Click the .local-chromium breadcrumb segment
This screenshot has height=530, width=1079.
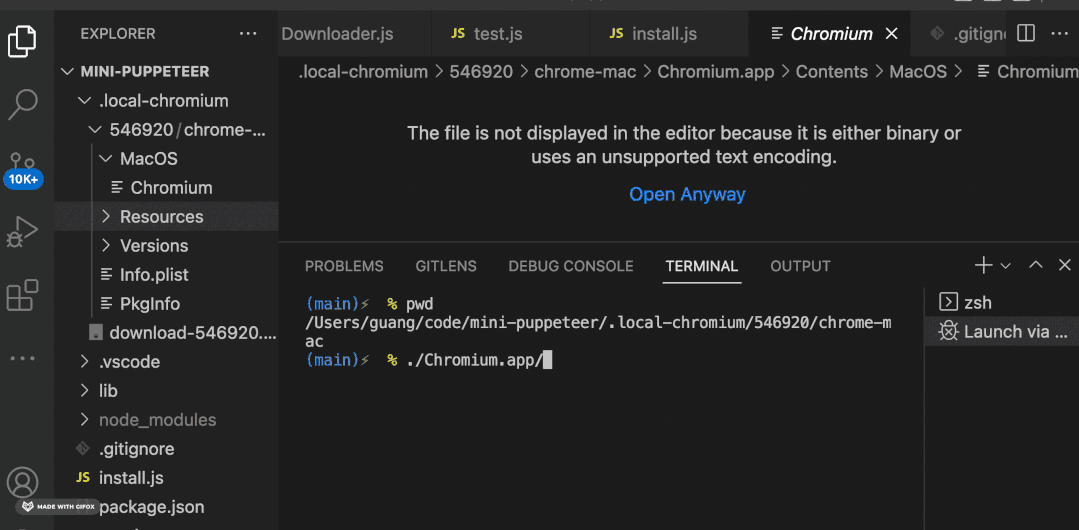363,72
